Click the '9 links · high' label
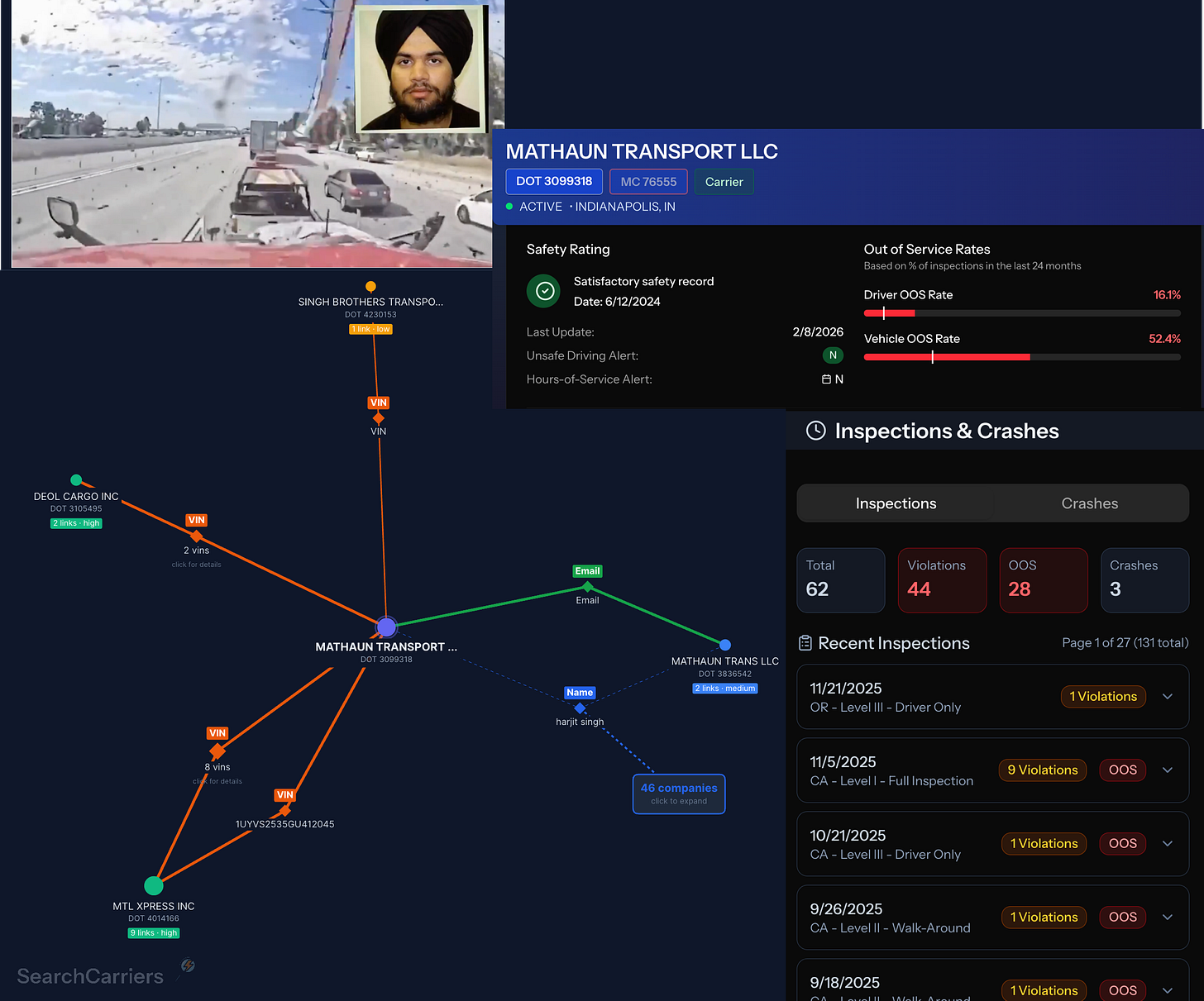Image resolution: width=1204 pixels, height=1001 pixels. [x=154, y=933]
